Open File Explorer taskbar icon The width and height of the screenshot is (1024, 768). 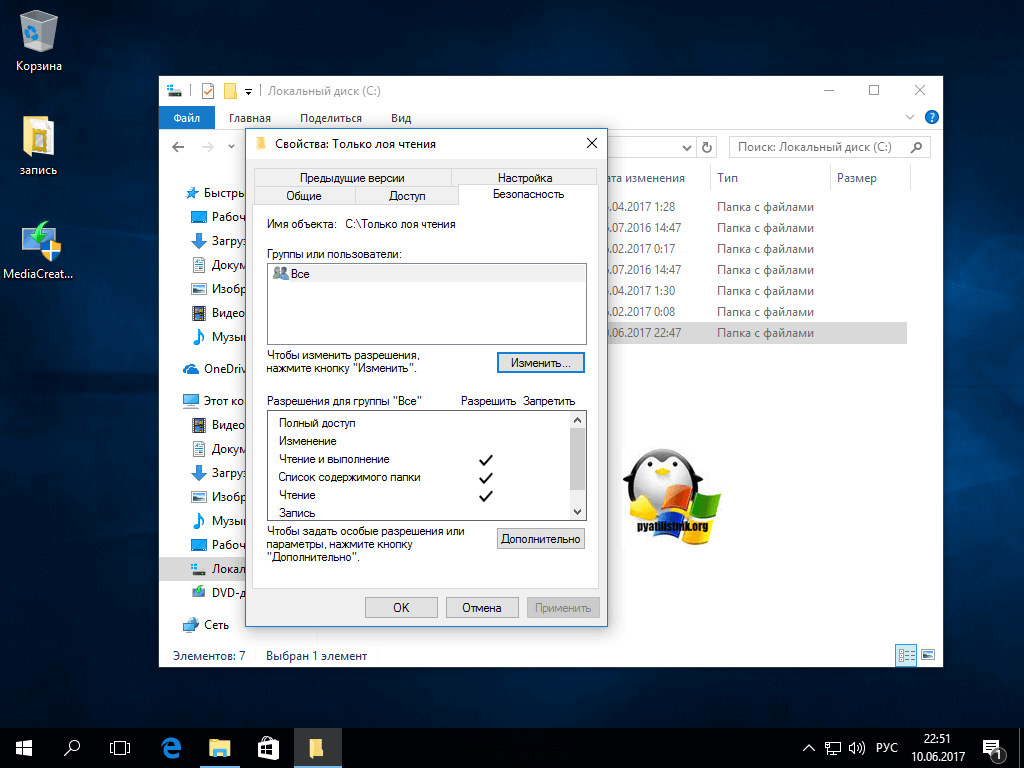pyautogui.click(x=219, y=748)
